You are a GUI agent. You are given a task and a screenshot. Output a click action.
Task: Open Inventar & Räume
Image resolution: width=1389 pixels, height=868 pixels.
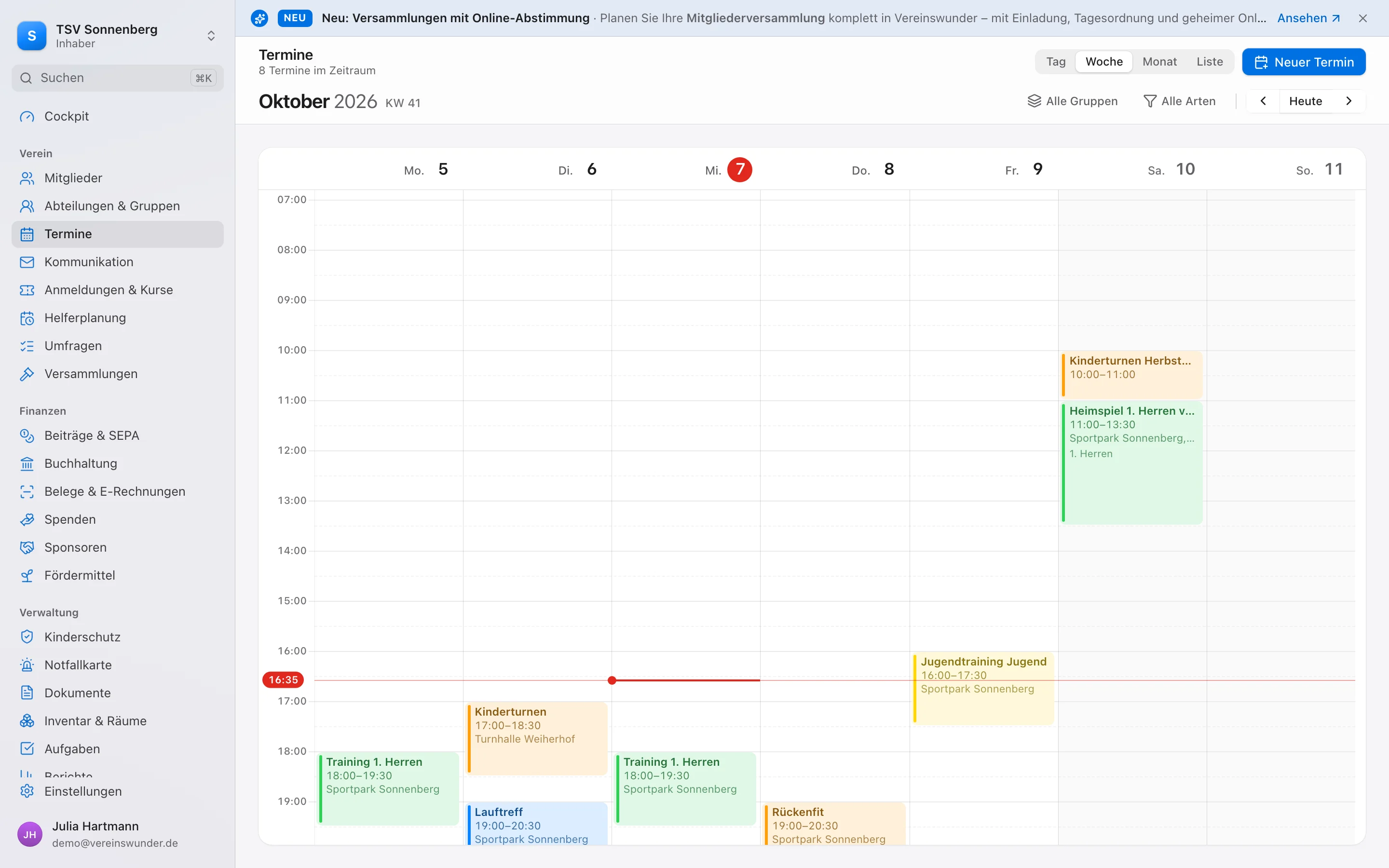117,721
